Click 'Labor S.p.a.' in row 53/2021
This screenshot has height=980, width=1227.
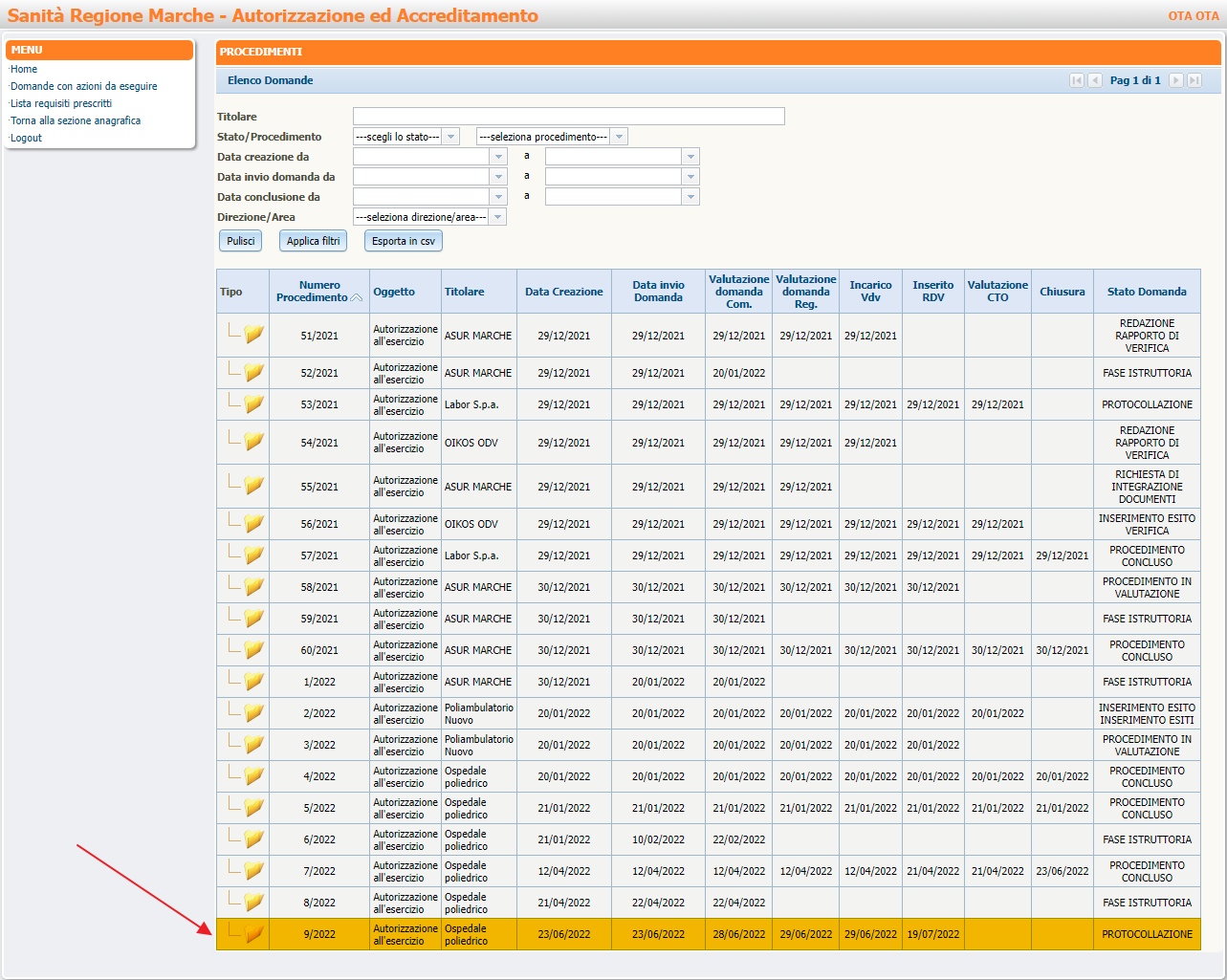tap(471, 404)
